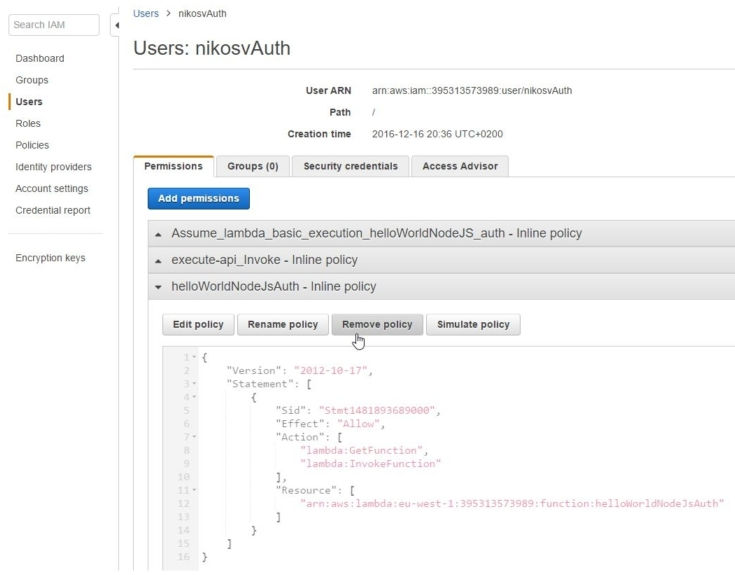The height and width of the screenshot is (575, 735).
Task: Open the Access Advisor tab
Action: coord(460,166)
